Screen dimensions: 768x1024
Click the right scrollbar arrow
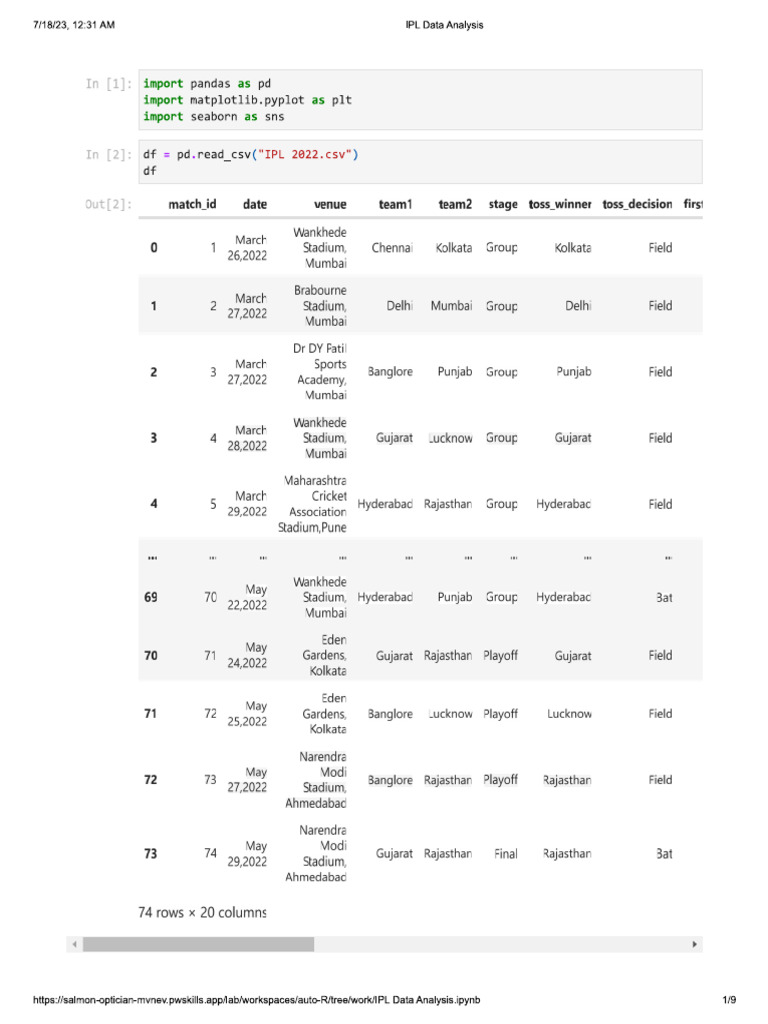(694, 944)
